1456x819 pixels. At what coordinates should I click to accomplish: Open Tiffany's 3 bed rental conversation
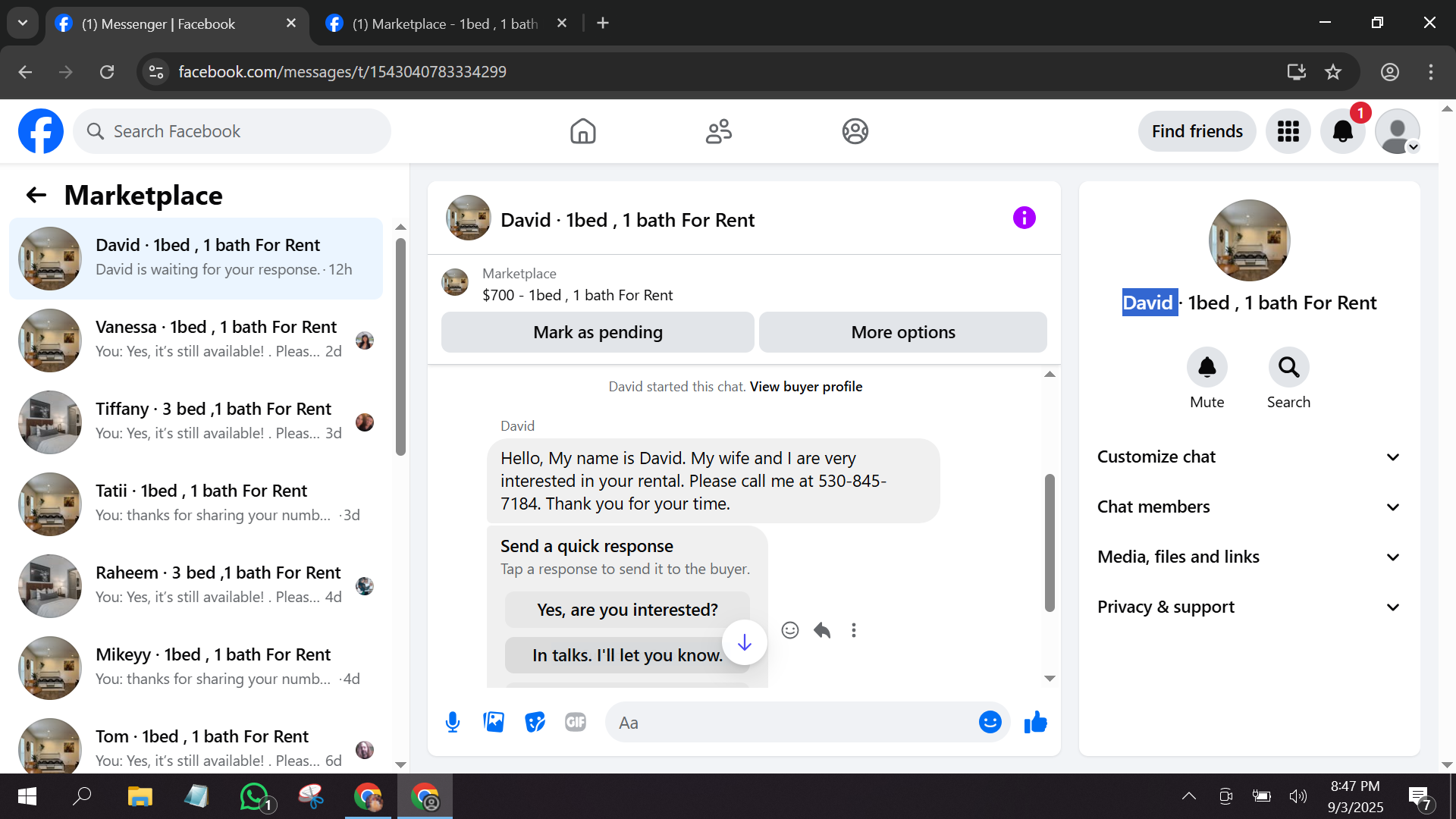(x=196, y=422)
